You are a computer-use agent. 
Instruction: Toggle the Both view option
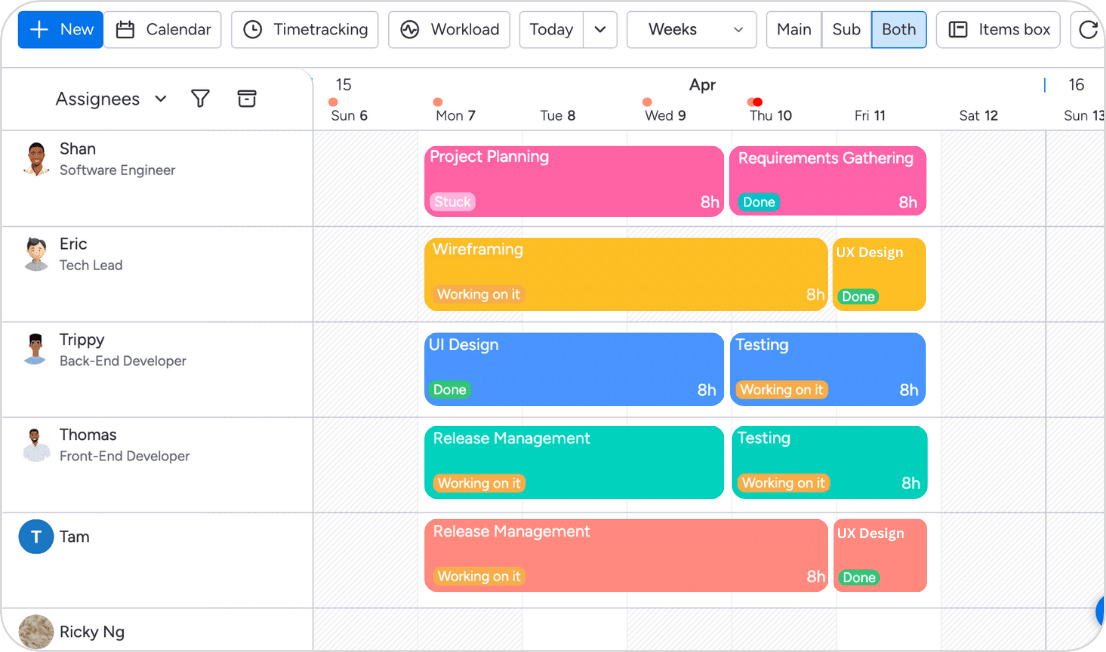point(898,29)
